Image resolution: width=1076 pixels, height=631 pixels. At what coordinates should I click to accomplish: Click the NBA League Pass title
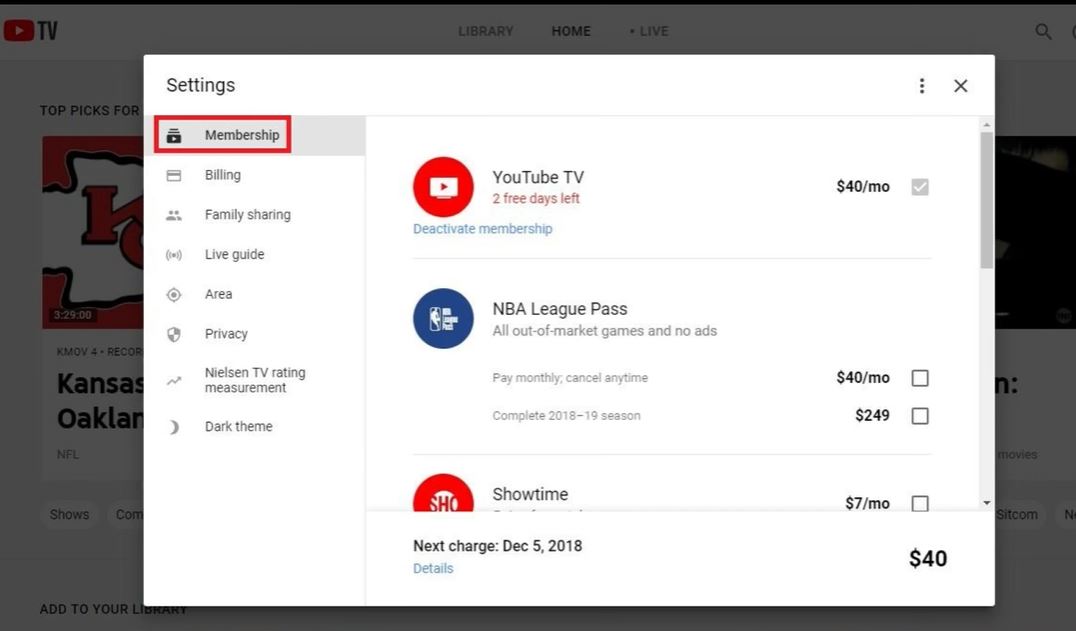[x=560, y=309]
